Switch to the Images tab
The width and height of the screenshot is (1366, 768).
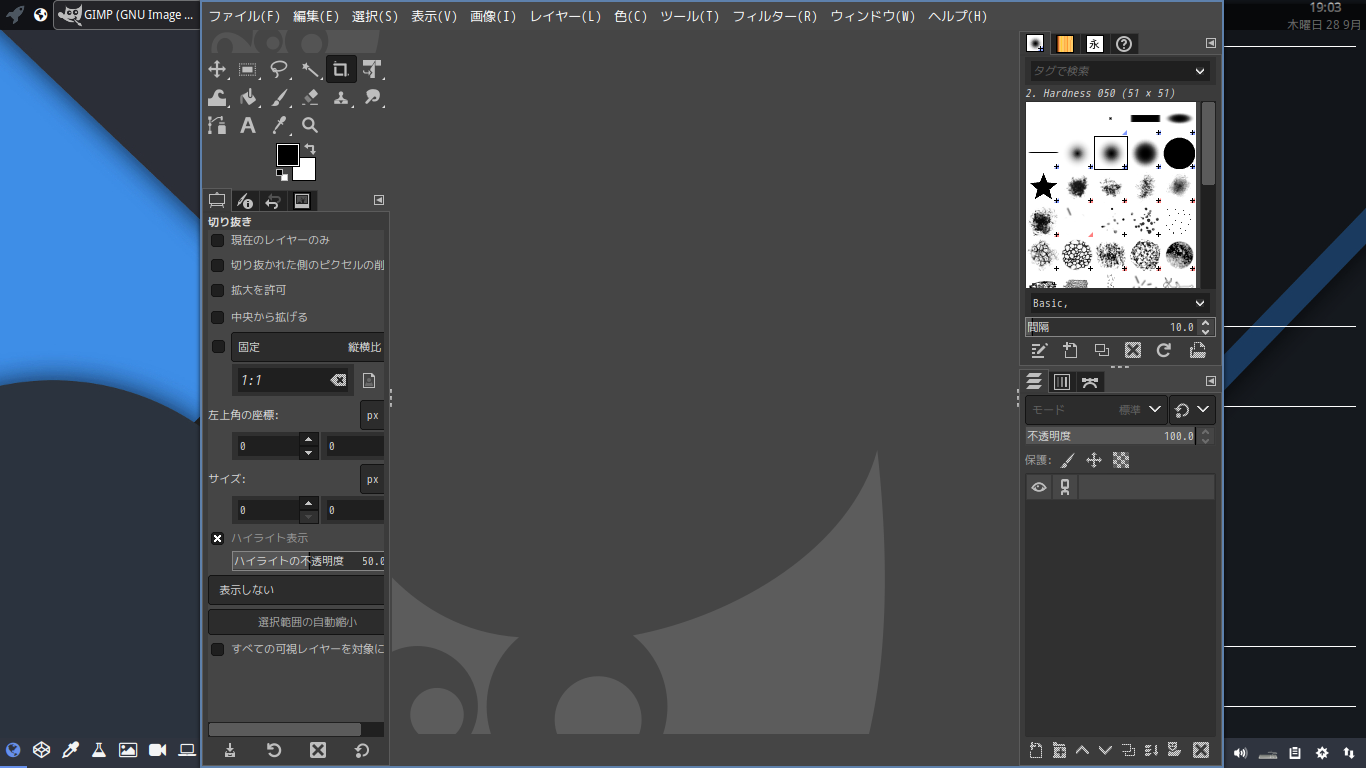tap(302, 201)
